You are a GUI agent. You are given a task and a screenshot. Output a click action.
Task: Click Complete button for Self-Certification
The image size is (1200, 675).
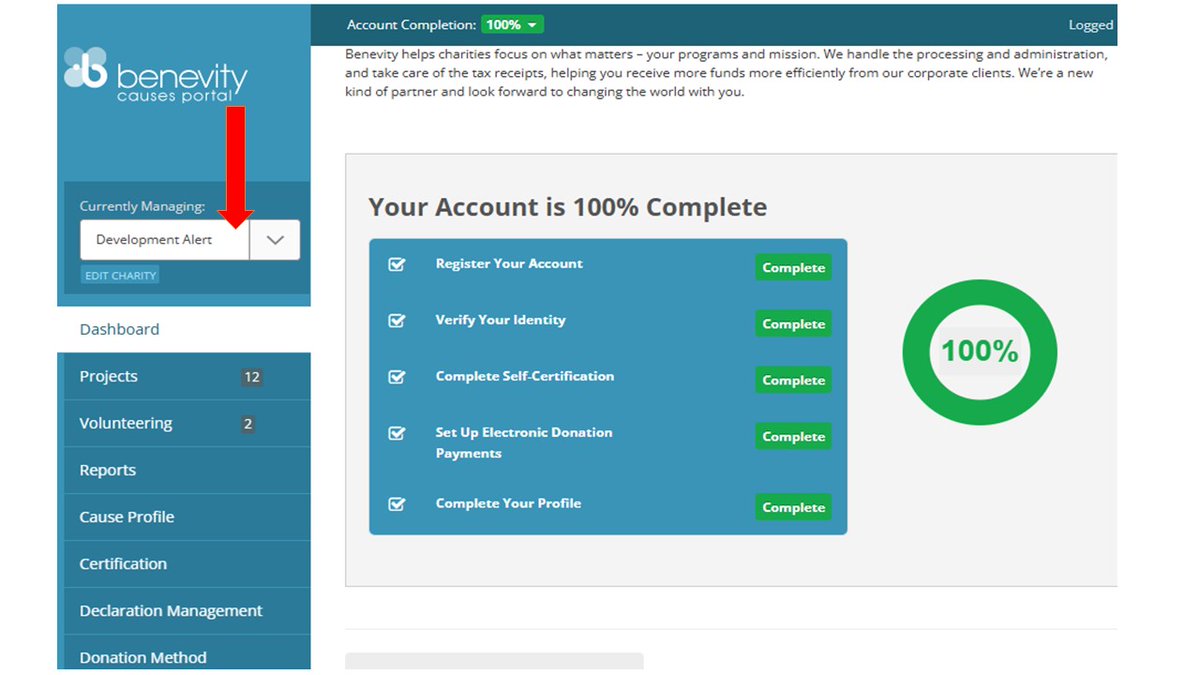click(x=793, y=380)
